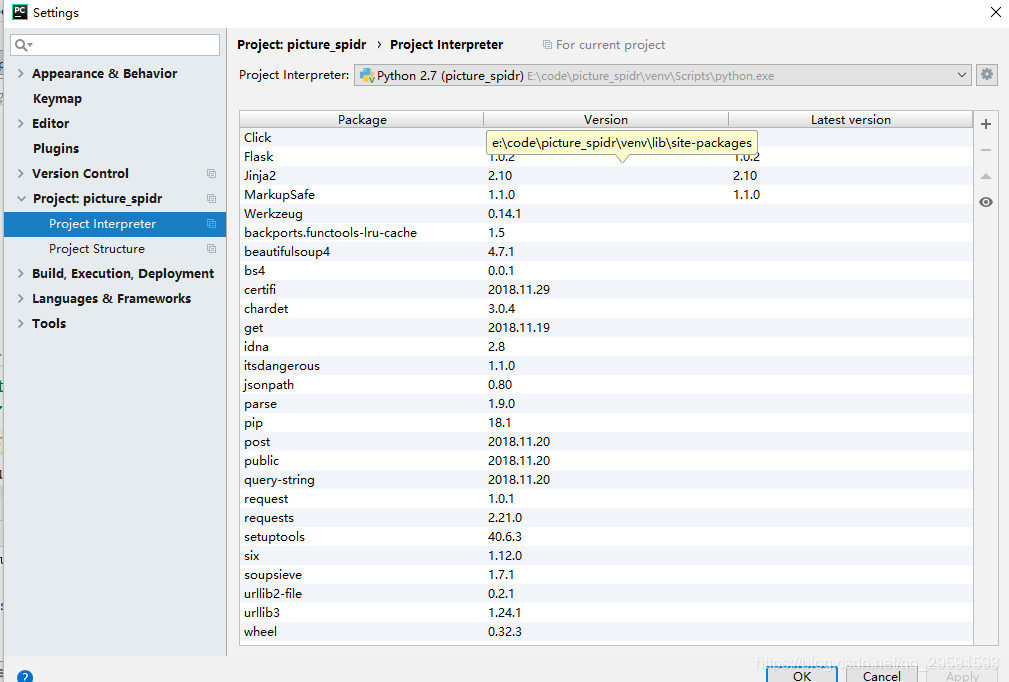Select the Werkzeug package row

(606, 214)
